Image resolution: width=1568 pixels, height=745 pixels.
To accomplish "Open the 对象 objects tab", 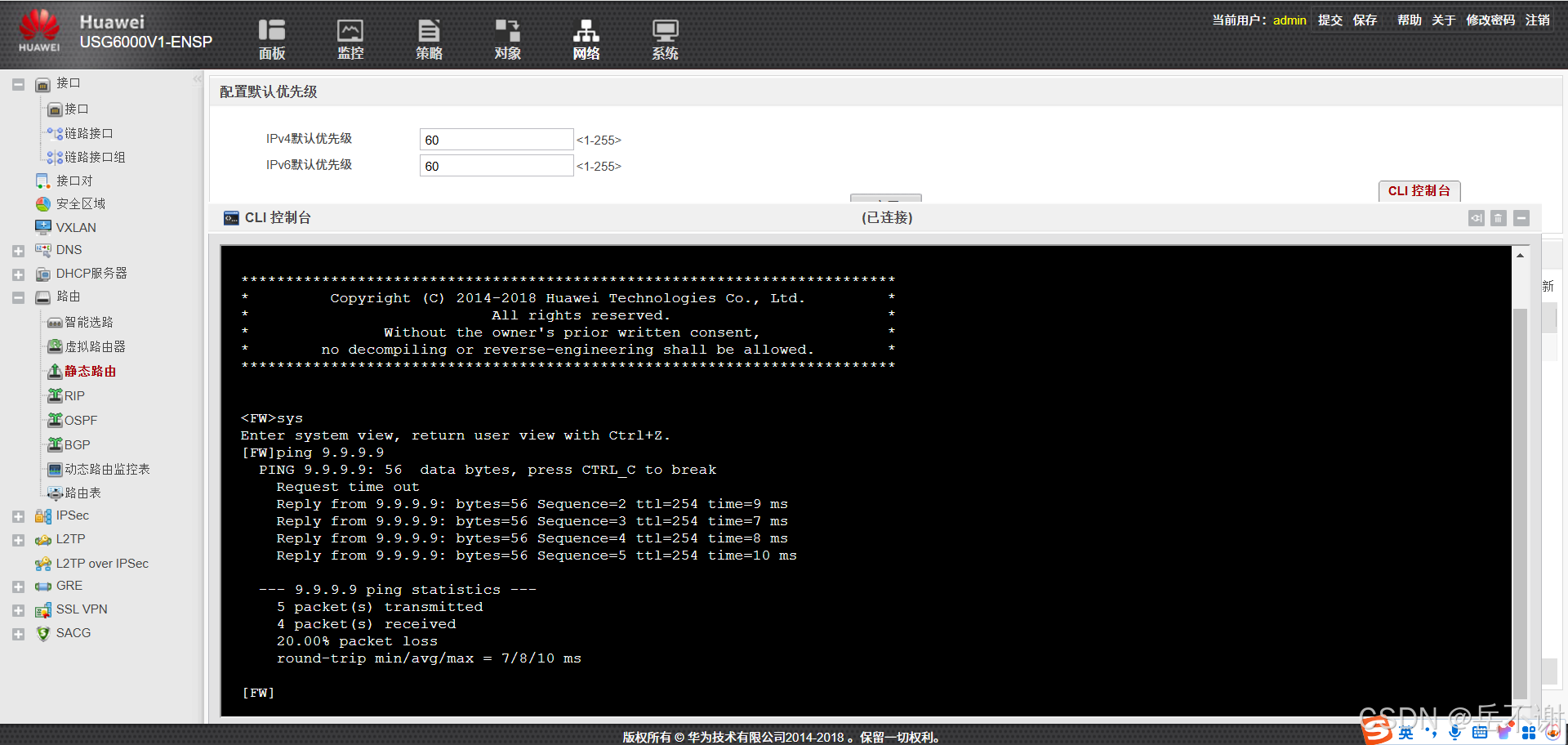I will [507, 39].
